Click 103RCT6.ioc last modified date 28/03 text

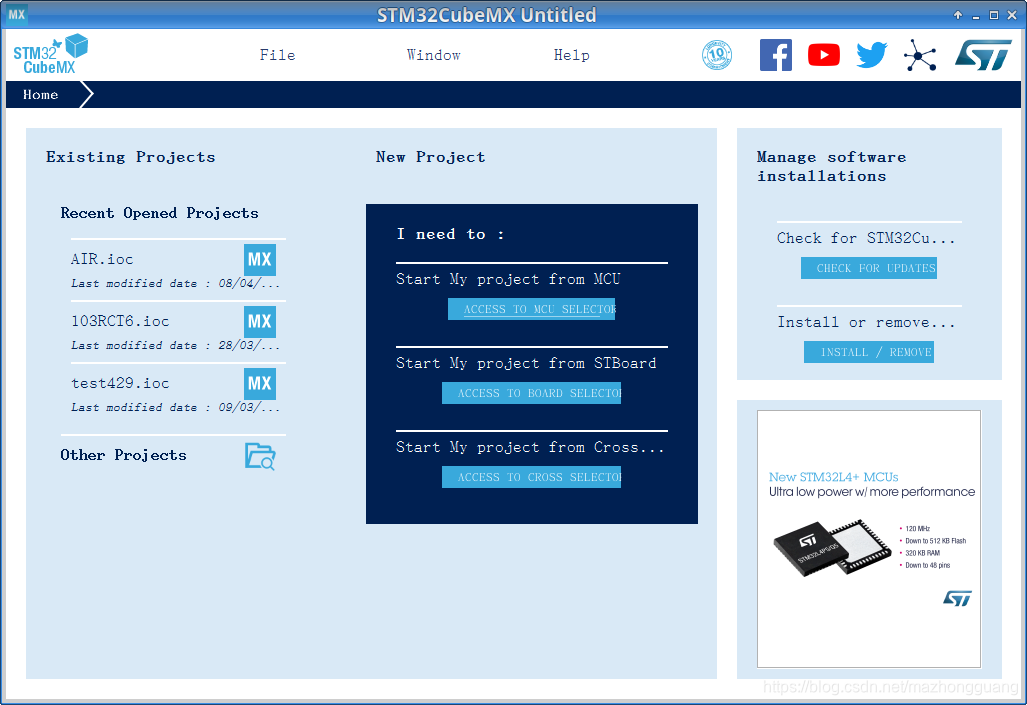pyautogui.click(x=176, y=345)
